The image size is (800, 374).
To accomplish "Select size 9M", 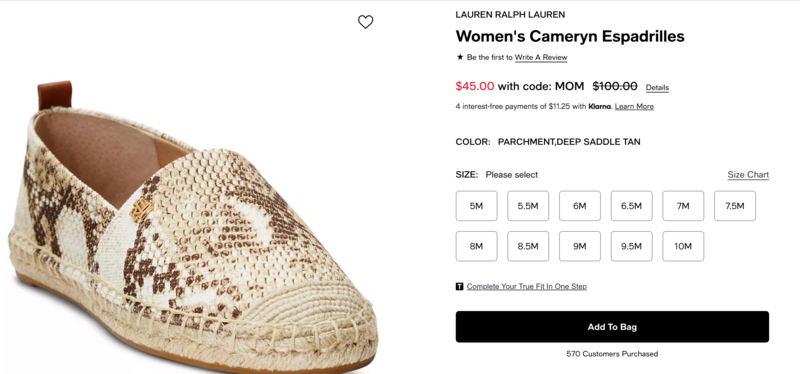I will click(x=580, y=246).
